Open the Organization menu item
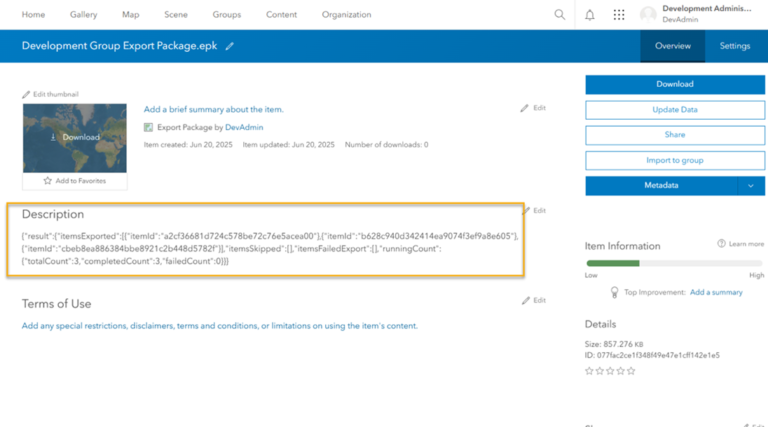Image resolution: width=768 pixels, height=427 pixels. (x=346, y=15)
